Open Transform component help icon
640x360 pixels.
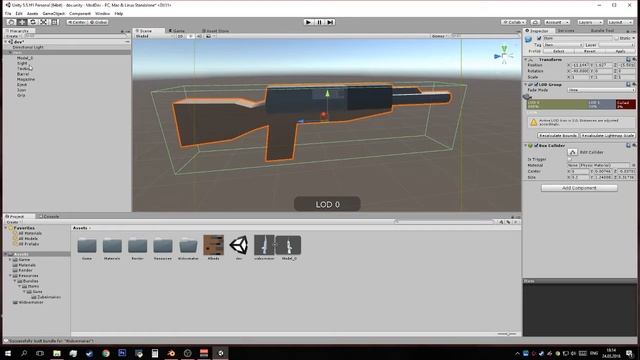click(628, 60)
